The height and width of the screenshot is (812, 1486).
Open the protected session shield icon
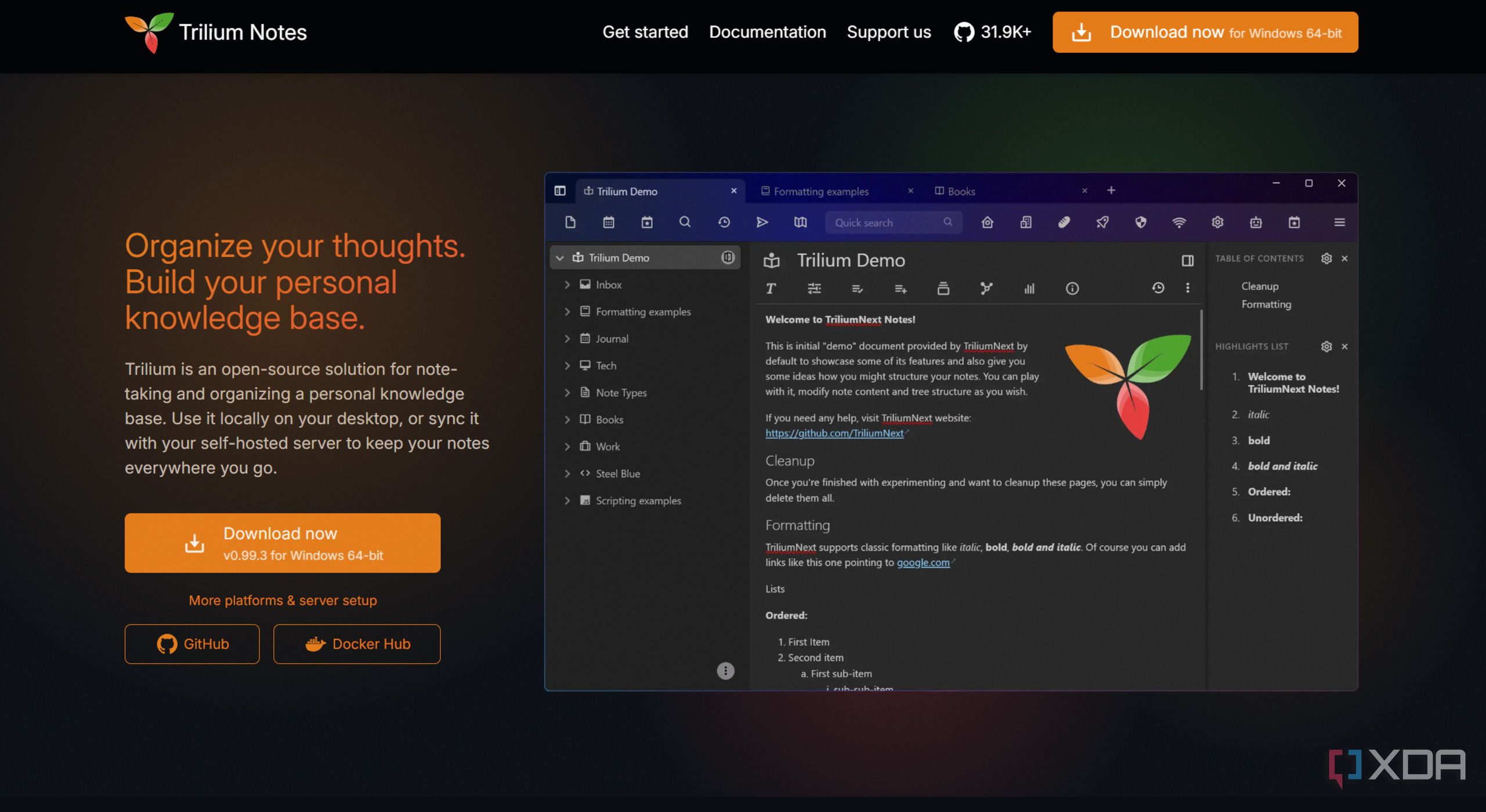coord(1140,222)
